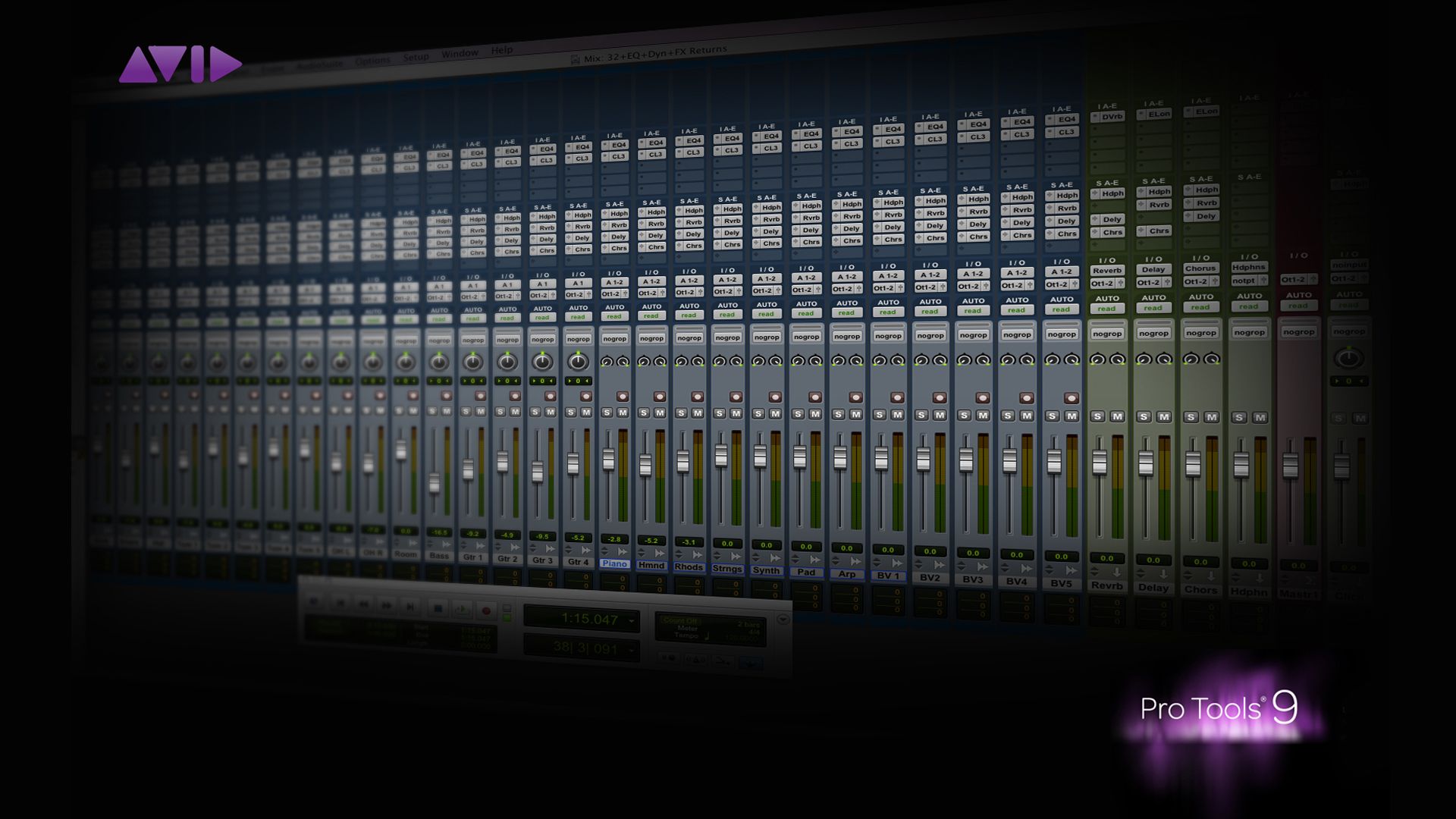Click the Fast Forward transport icon

click(x=386, y=605)
